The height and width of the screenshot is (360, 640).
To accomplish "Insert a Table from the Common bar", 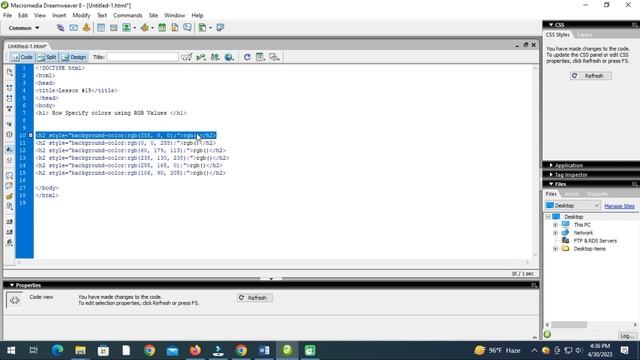I will coord(101,28).
